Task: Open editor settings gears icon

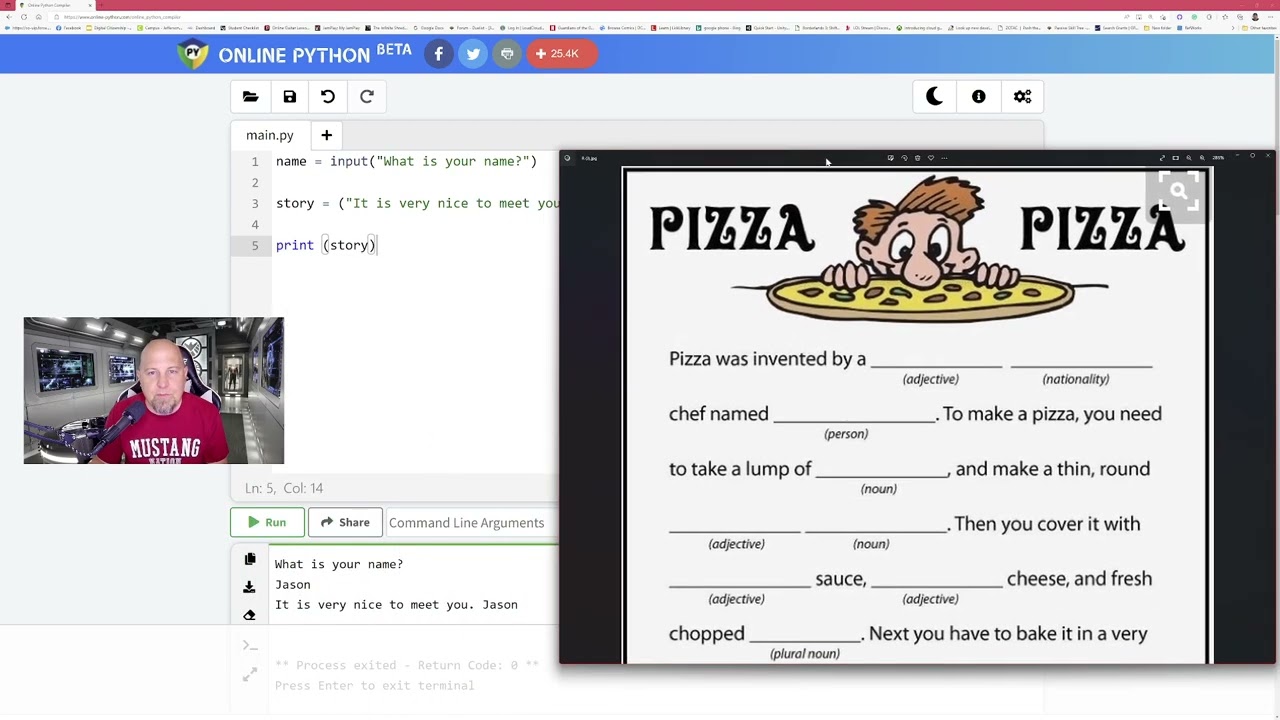Action: coord(1022,97)
